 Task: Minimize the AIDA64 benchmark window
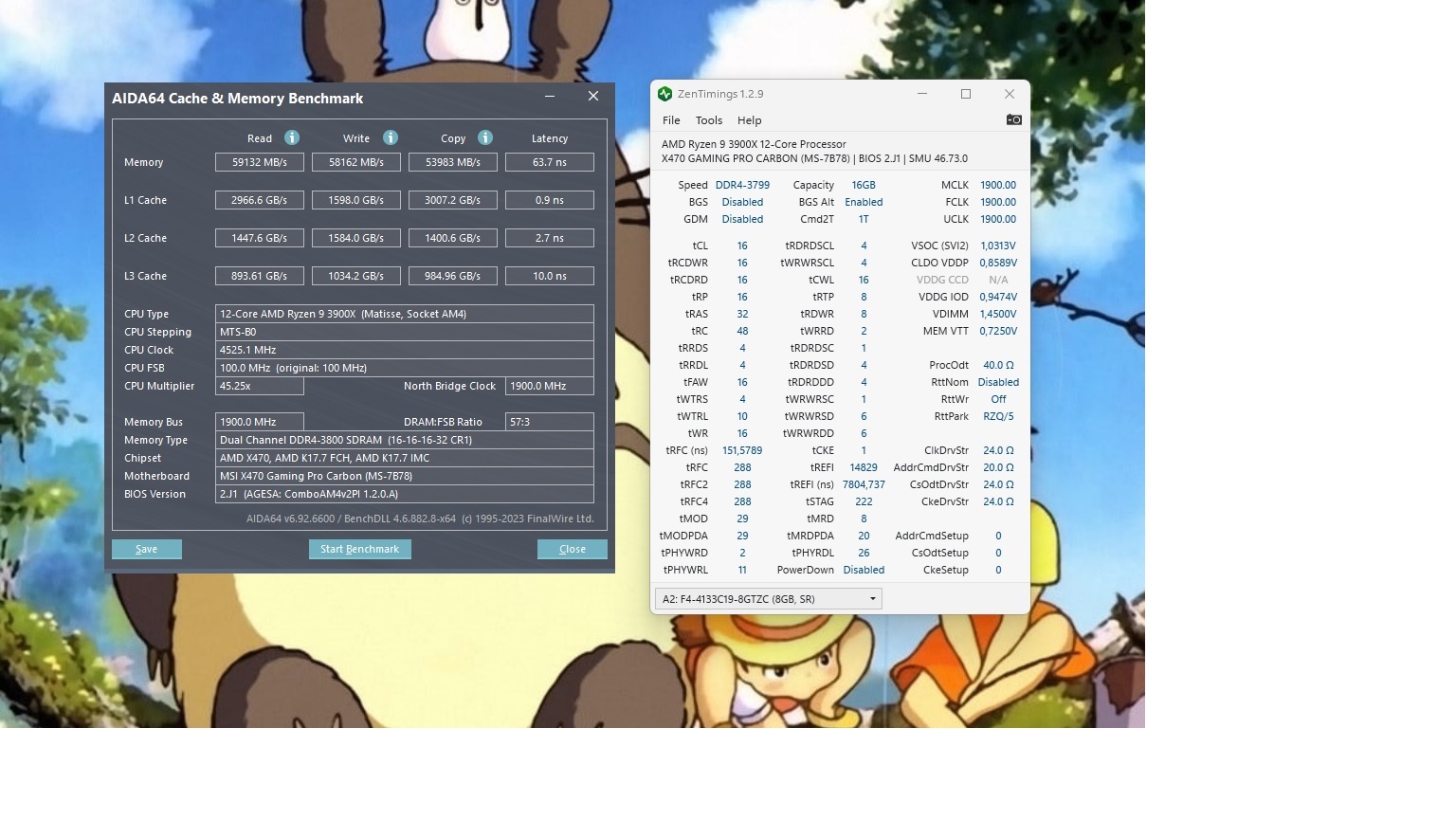pos(550,97)
